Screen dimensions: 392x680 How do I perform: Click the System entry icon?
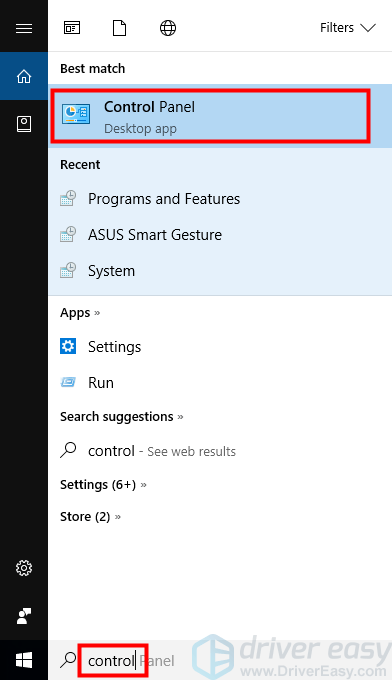tap(68, 270)
